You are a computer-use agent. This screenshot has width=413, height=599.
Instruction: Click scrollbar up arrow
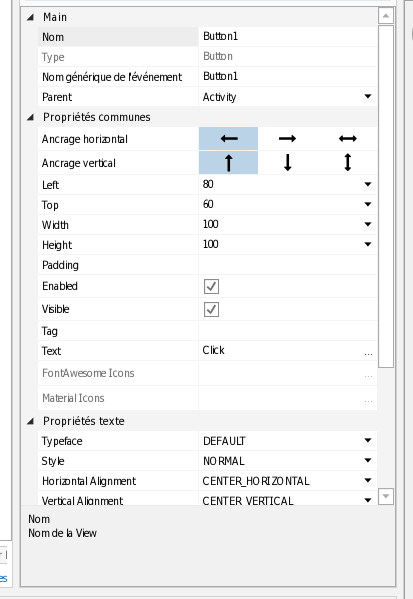pos(386,16)
